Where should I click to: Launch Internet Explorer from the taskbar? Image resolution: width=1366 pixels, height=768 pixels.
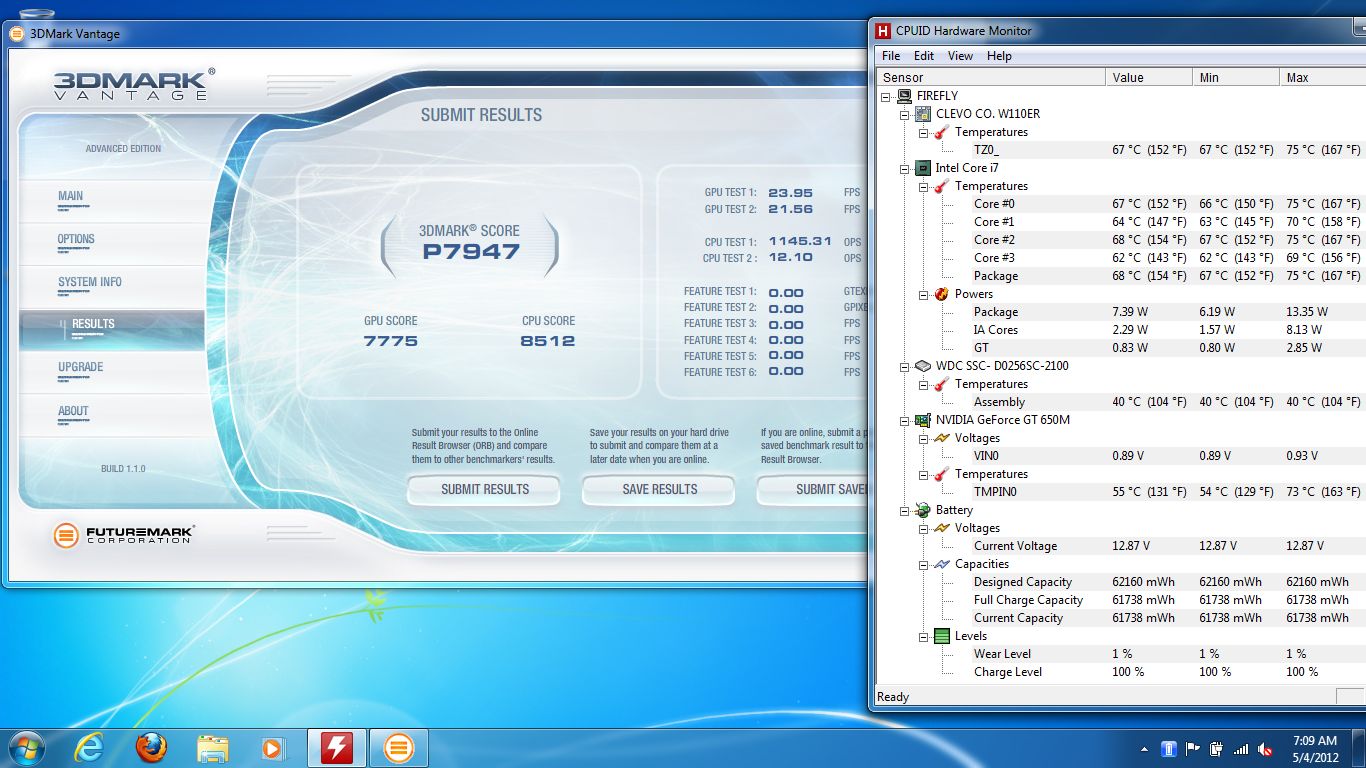89,748
